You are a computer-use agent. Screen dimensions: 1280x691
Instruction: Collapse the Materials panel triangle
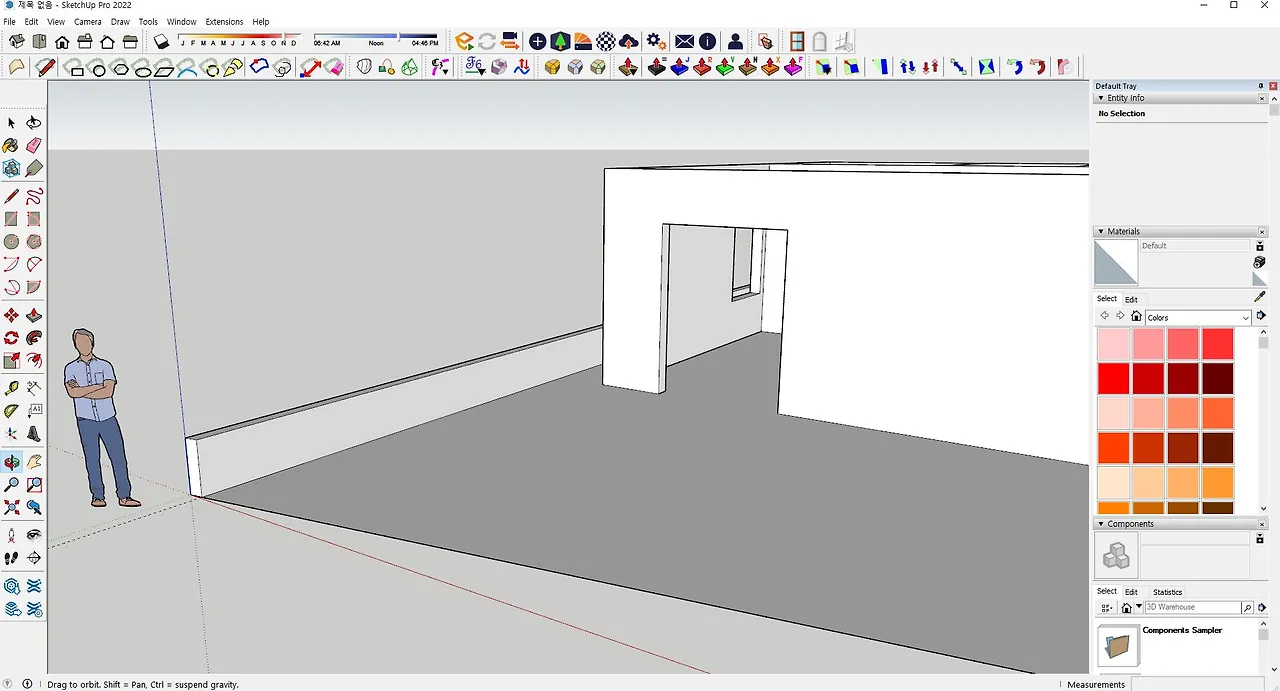click(1101, 231)
